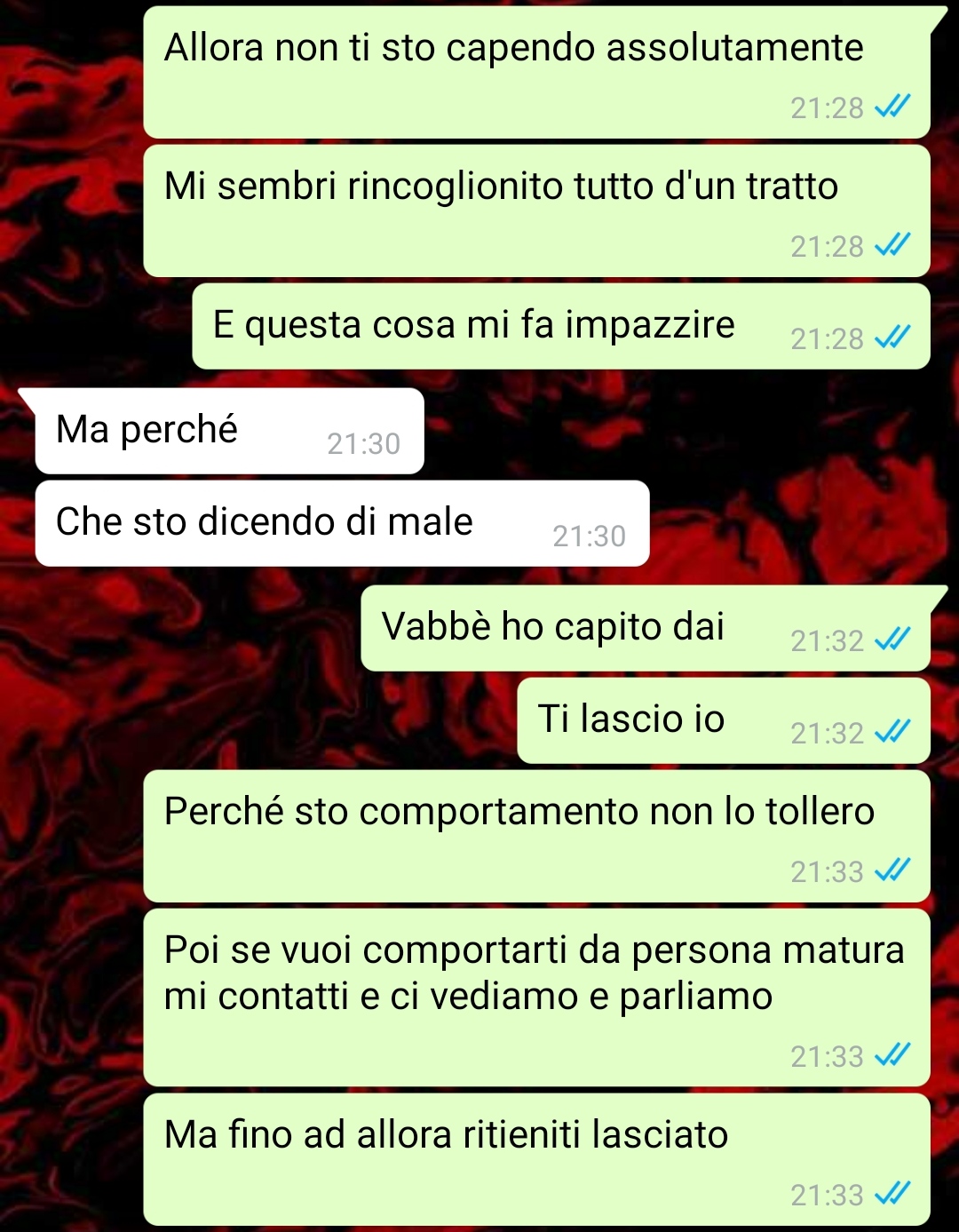
Task: Select received message 'Che sto dicendo di male'
Action: [x=343, y=523]
